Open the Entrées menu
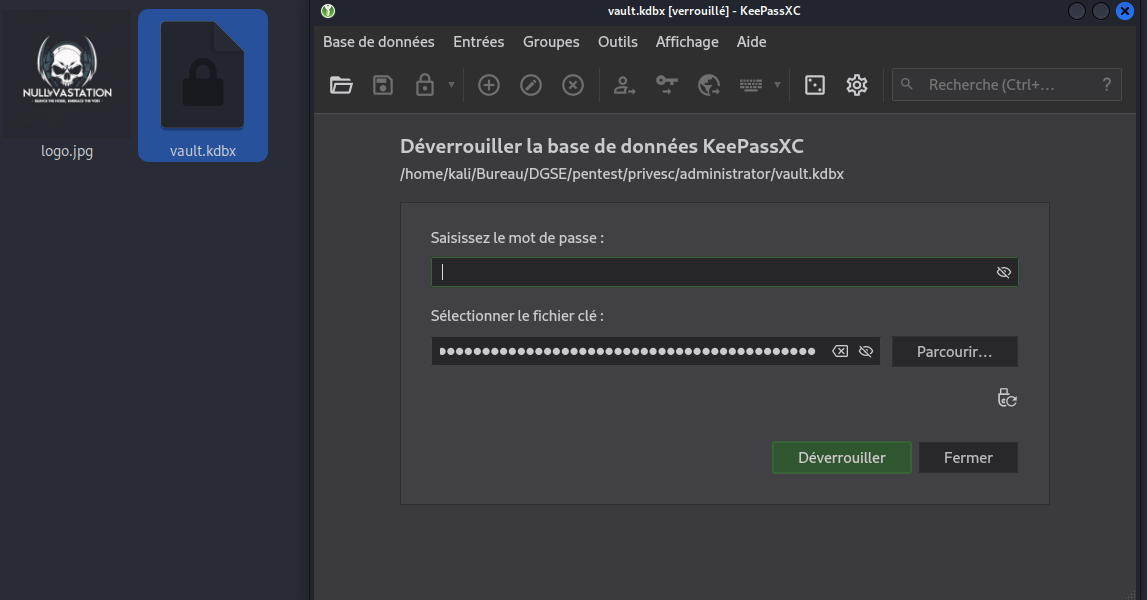This screenshot has width=1147, height=600. [x=478, y=42]
